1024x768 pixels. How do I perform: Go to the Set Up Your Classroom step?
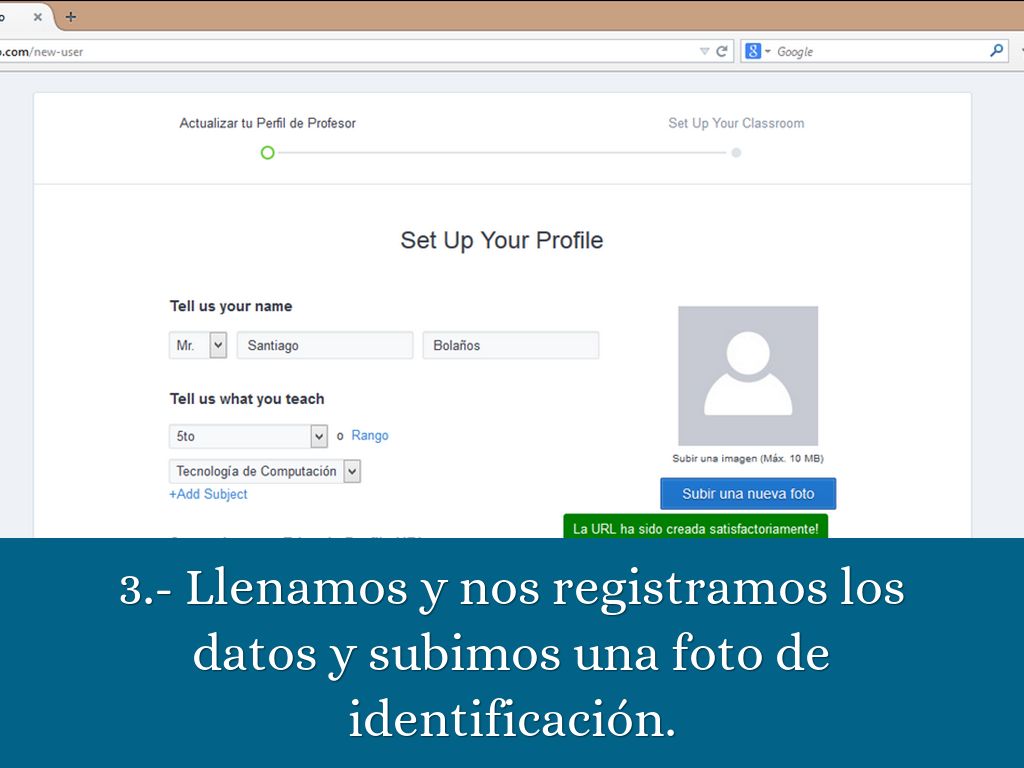736,123
